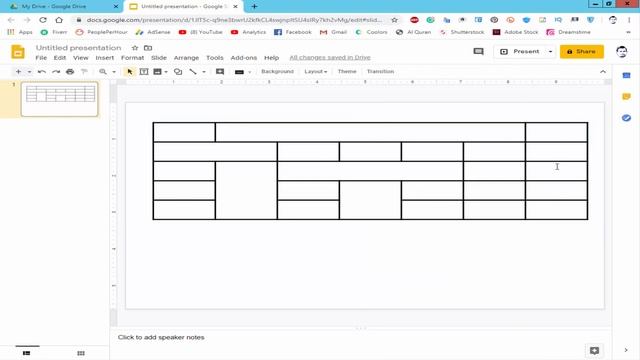Open comment history icon
The width and height of the screenshot is (640, 360).
[x=478, y=51]
